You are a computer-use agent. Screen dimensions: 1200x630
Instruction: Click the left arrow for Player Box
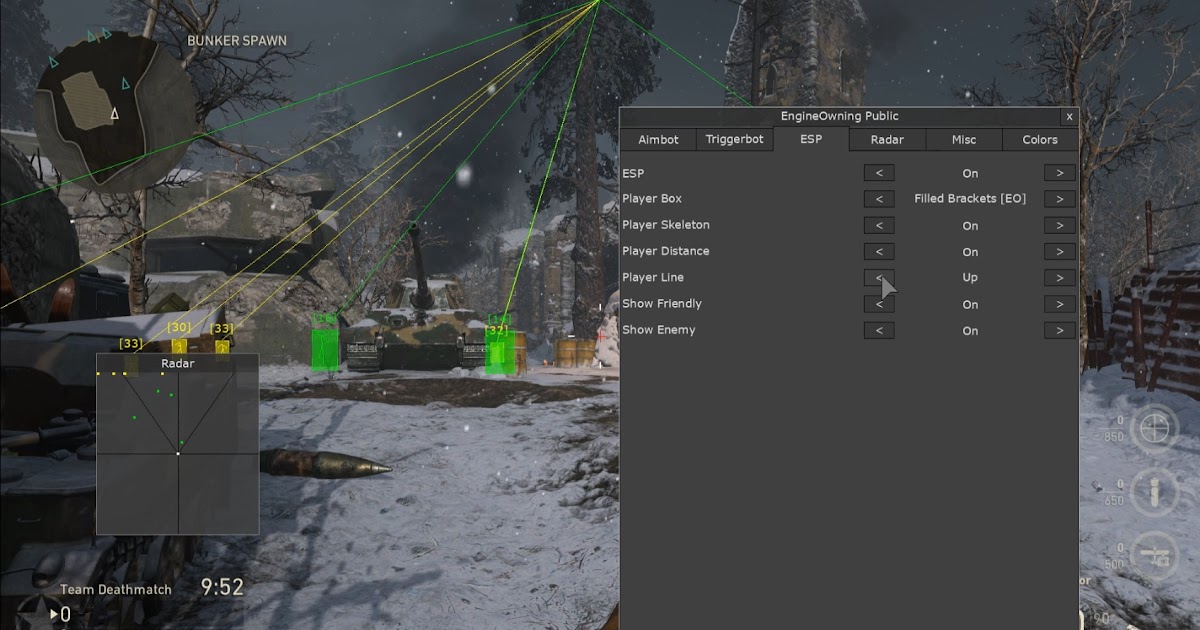click(879, 199)
